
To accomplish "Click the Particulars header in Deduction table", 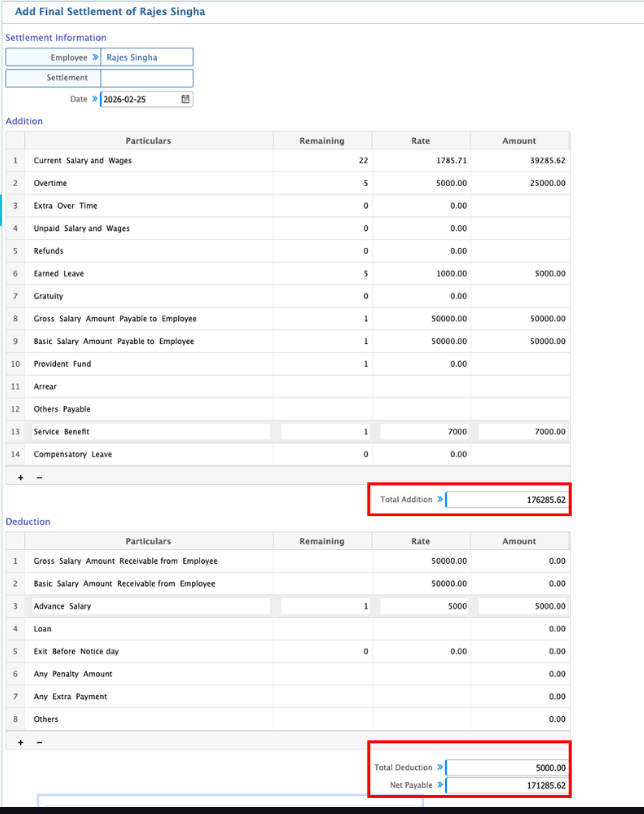I will pos(148,541).
